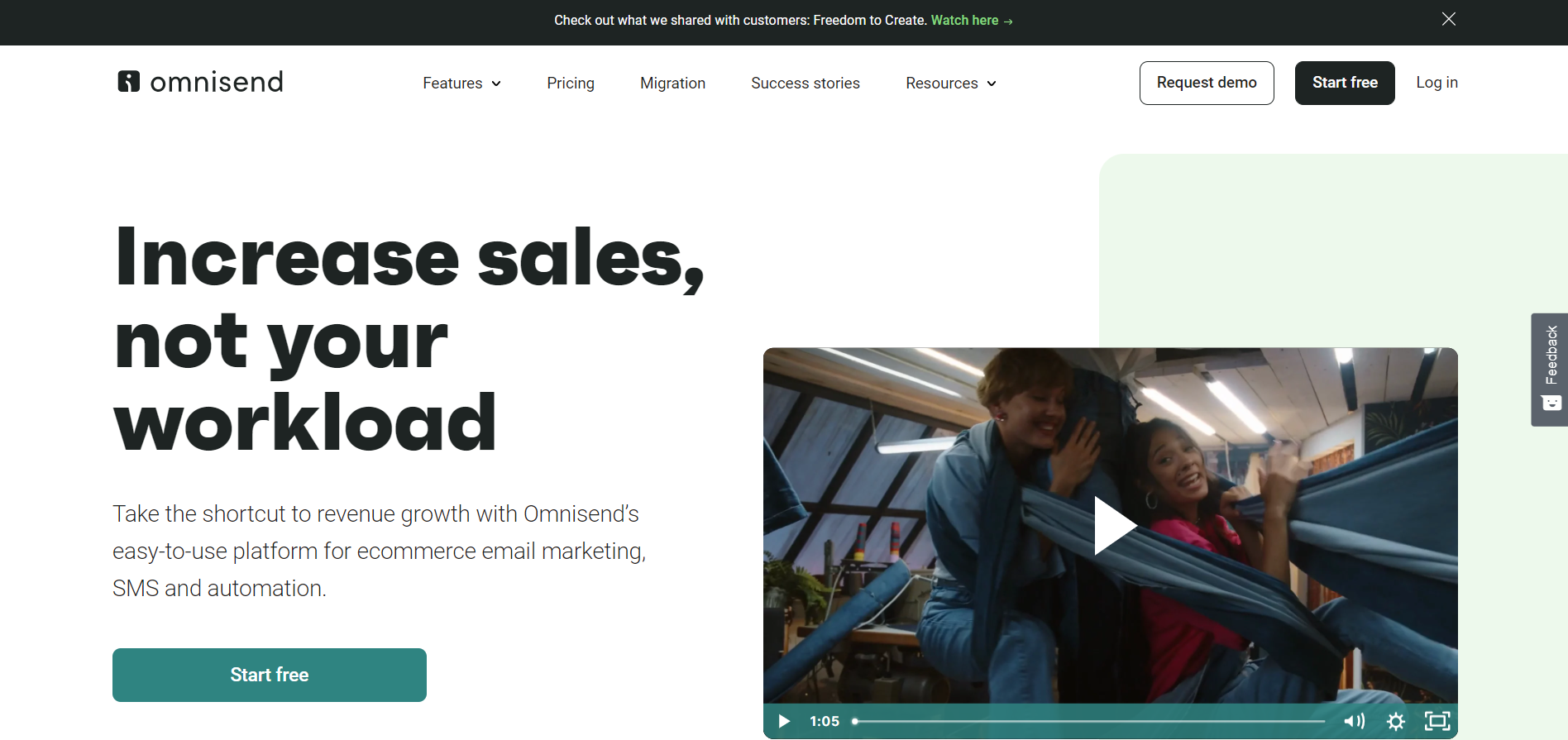Expand the Resources dropdown menu
Image resolution: width=1568 pixels, height=740 pixels.
(x=951, y=83)
